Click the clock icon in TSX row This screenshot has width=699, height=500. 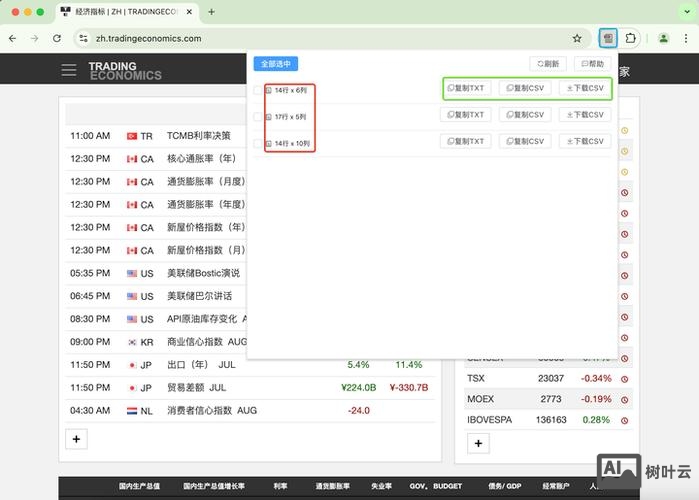click(625, 379)
